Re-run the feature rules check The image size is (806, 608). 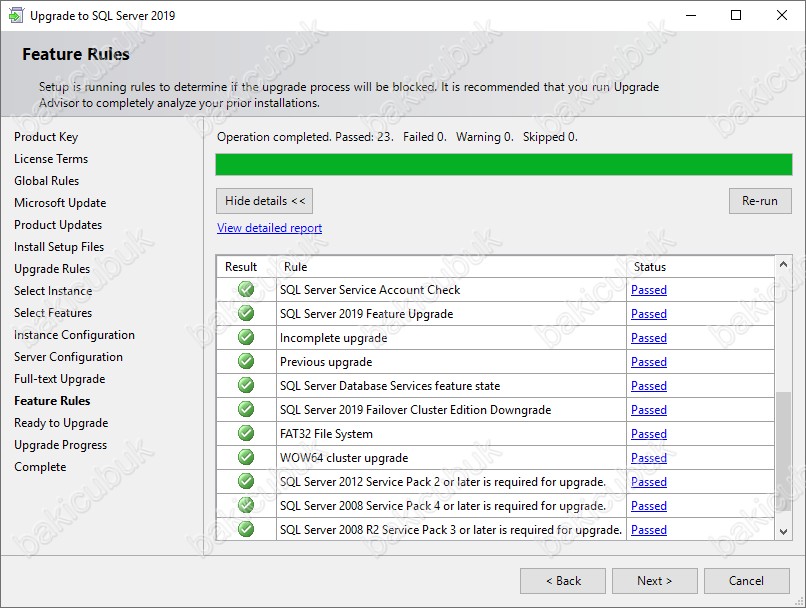click(760, 201)
